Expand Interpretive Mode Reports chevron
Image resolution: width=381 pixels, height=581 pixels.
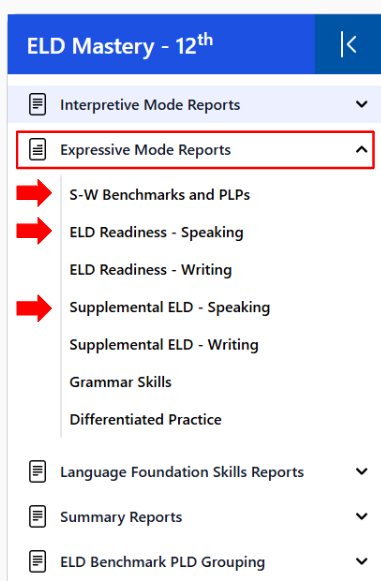[x=361, y=104]
